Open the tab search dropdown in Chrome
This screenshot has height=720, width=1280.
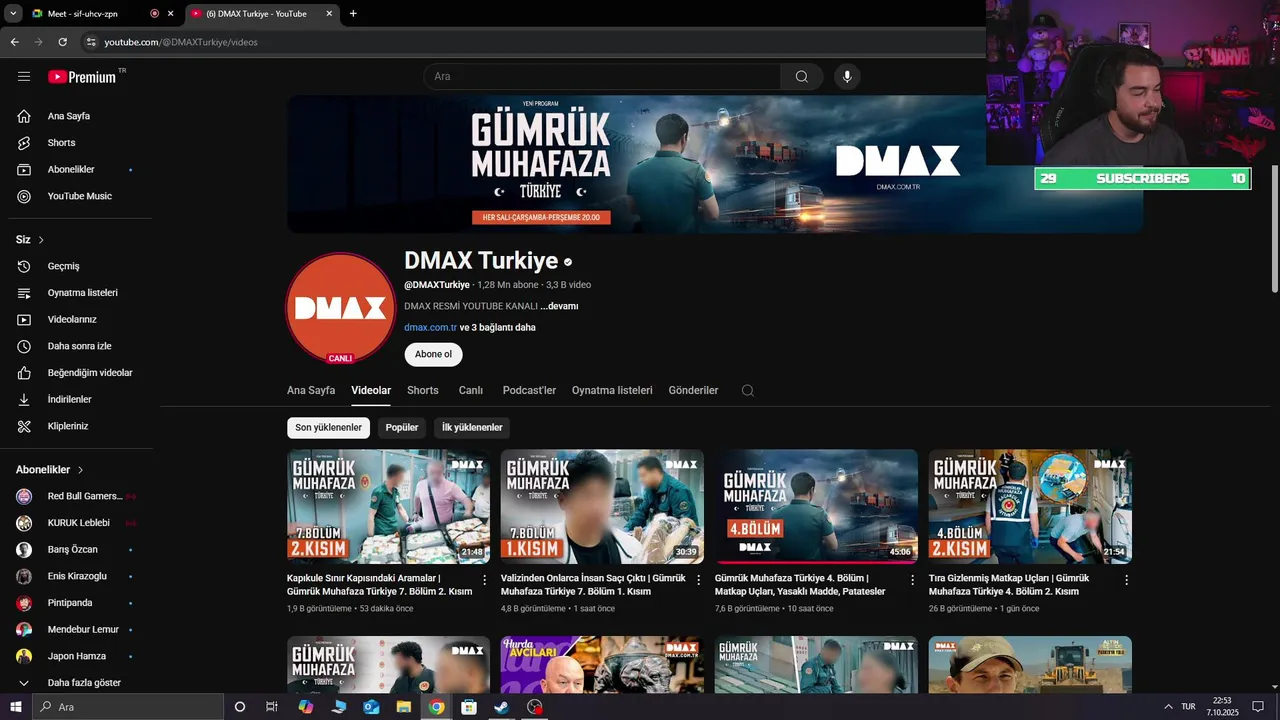pyautogui.click(x=13, y=14)
